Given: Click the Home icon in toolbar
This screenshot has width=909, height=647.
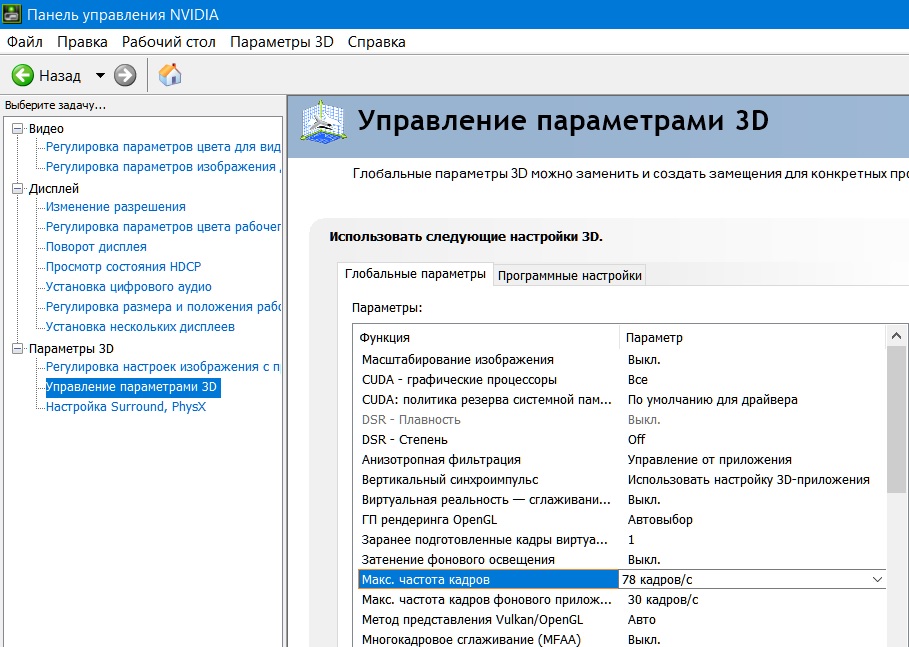Looking at the screenshot, I should 170,75.
